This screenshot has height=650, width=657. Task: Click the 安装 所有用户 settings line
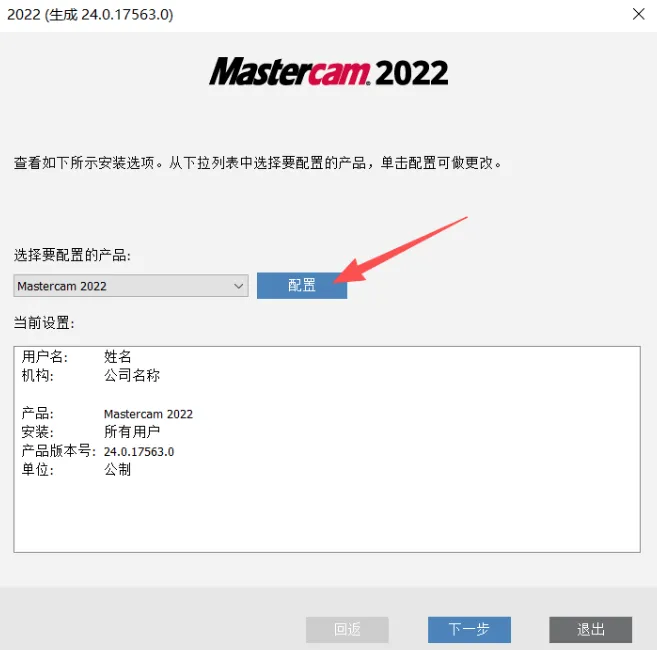(91, 432)
